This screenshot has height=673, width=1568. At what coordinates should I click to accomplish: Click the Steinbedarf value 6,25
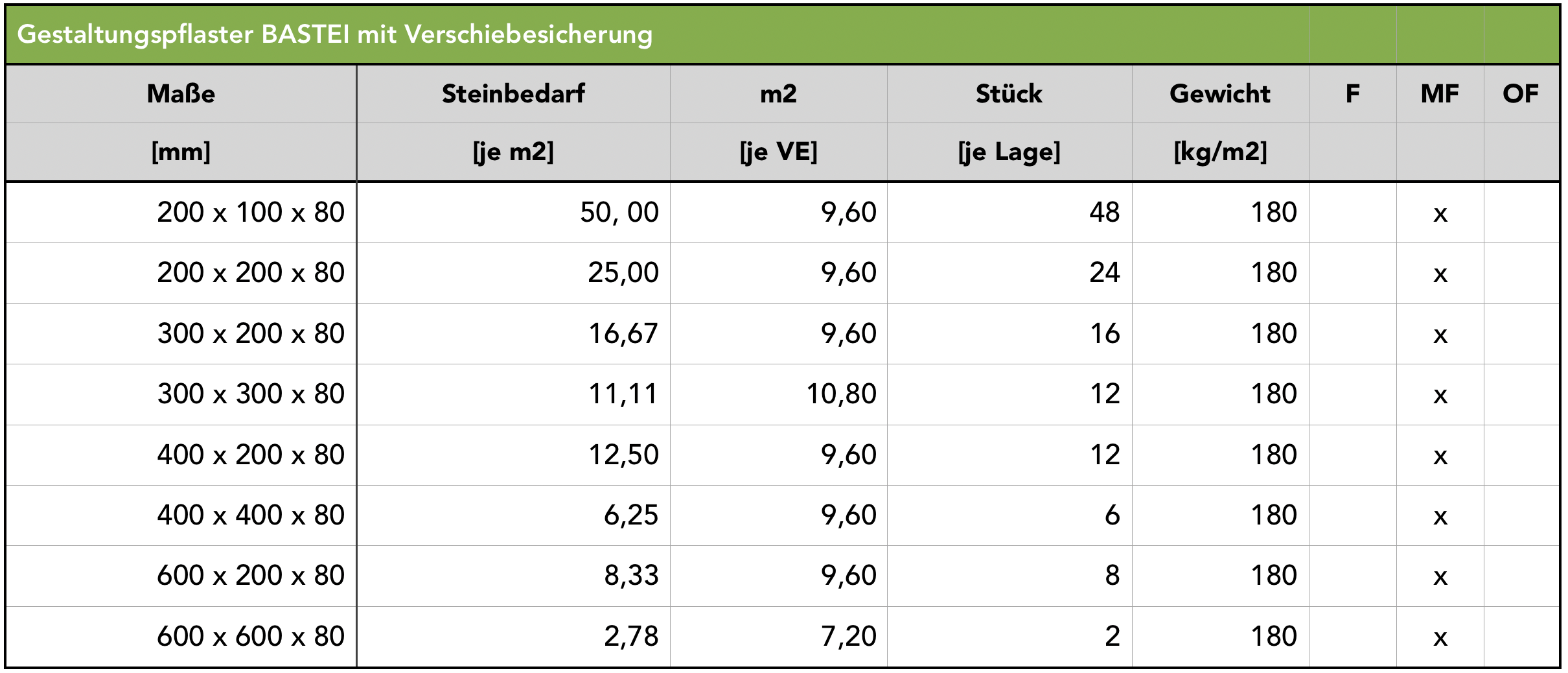(631, 515)
